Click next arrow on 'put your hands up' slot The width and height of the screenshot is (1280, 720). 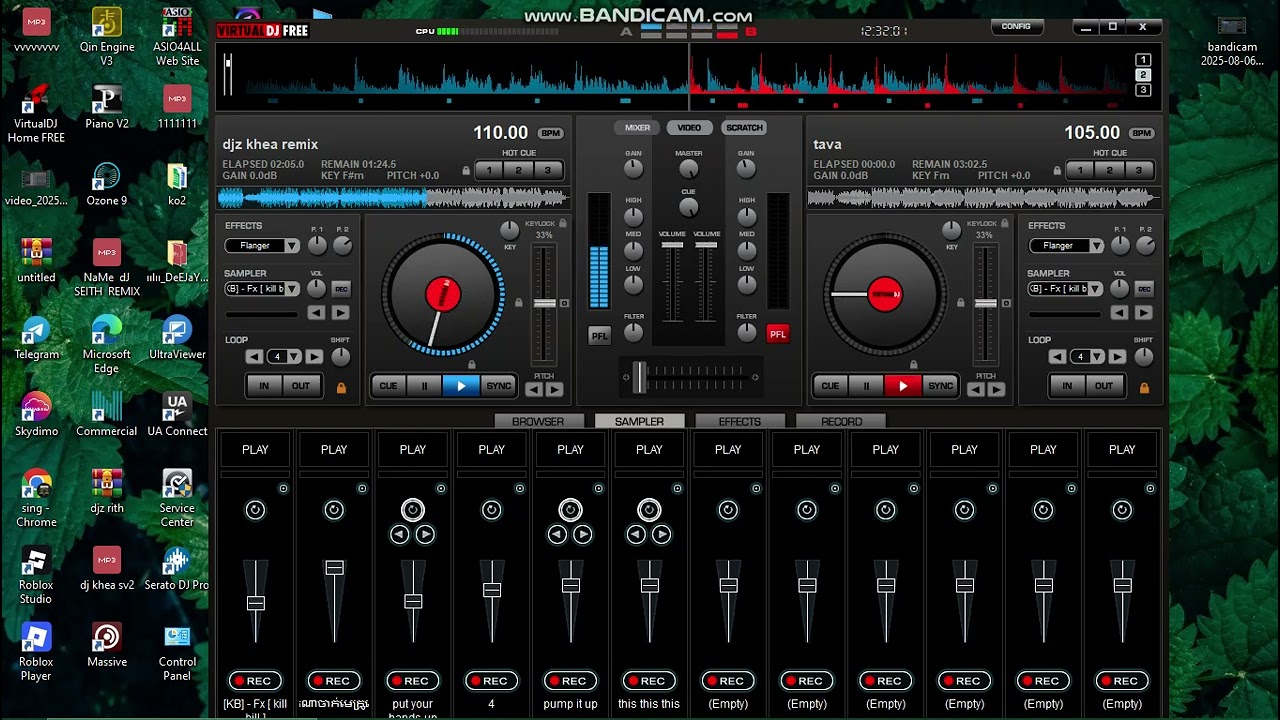click(x=425, y=535)
